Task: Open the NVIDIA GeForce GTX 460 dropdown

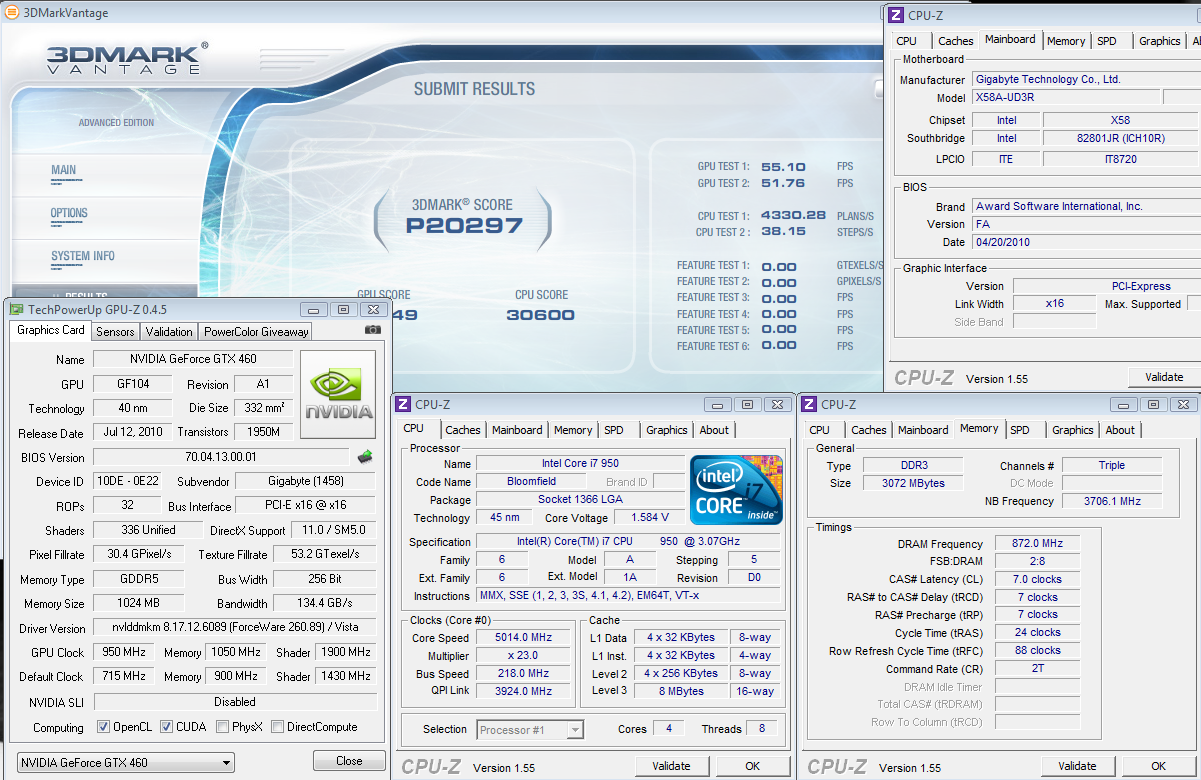Action: [126, 762]
